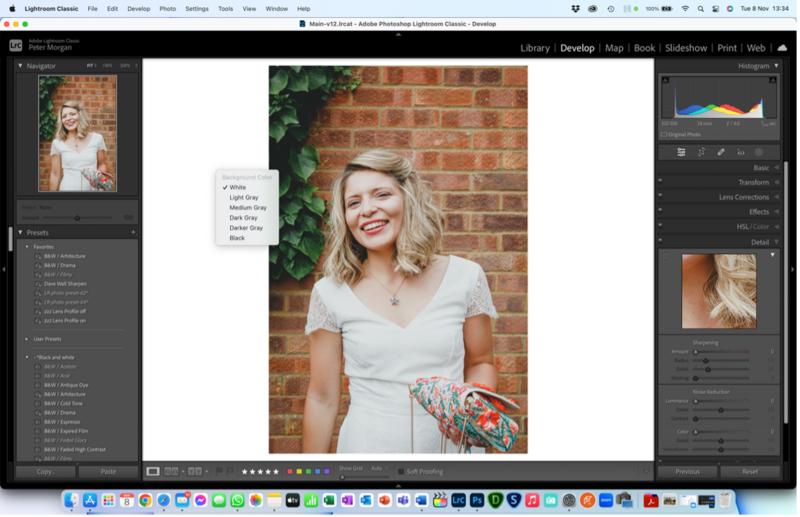This screenshot has width=800, height=517.
Task: Toggle Detail panel on/off switch
Action: click(661, 240)
